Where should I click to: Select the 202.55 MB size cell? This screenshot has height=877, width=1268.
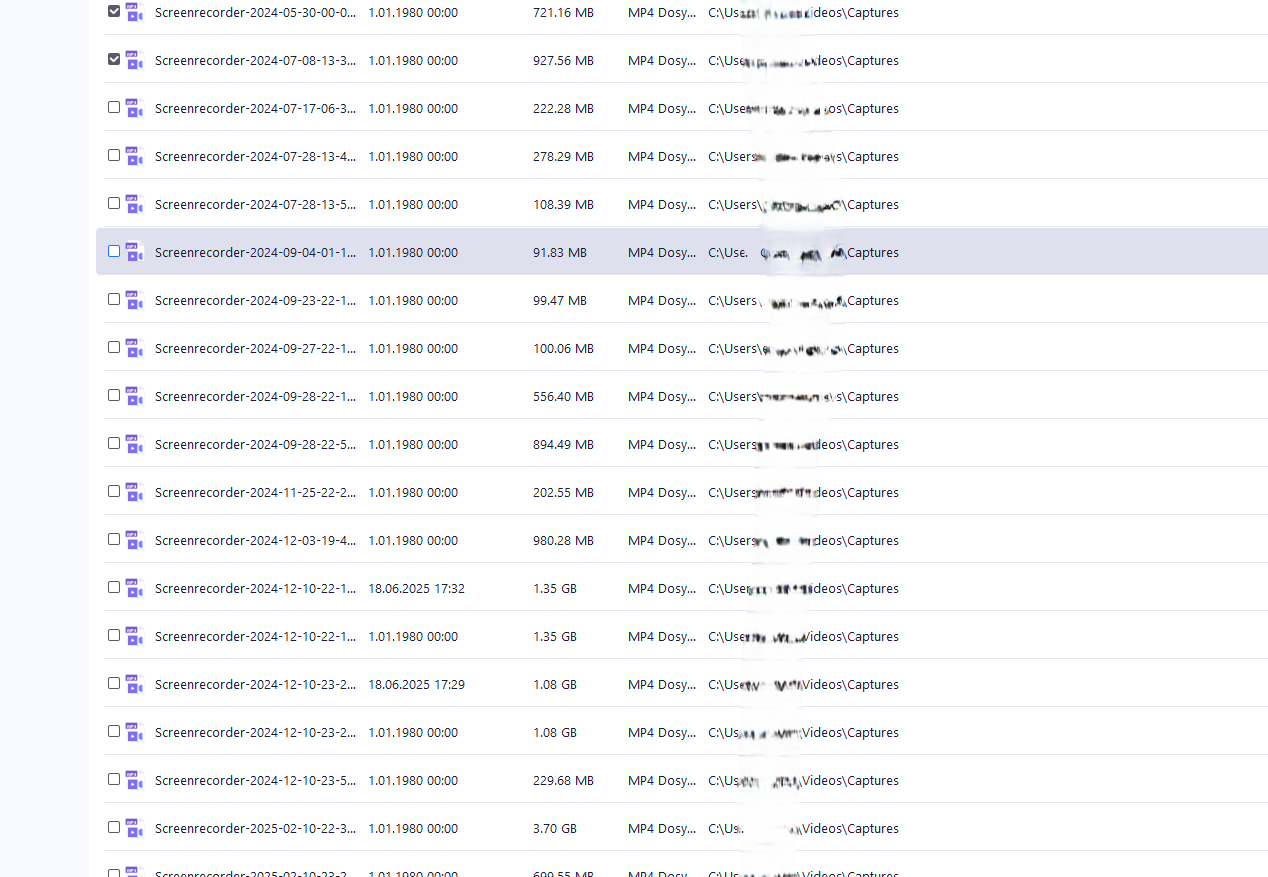coord(563,492)
